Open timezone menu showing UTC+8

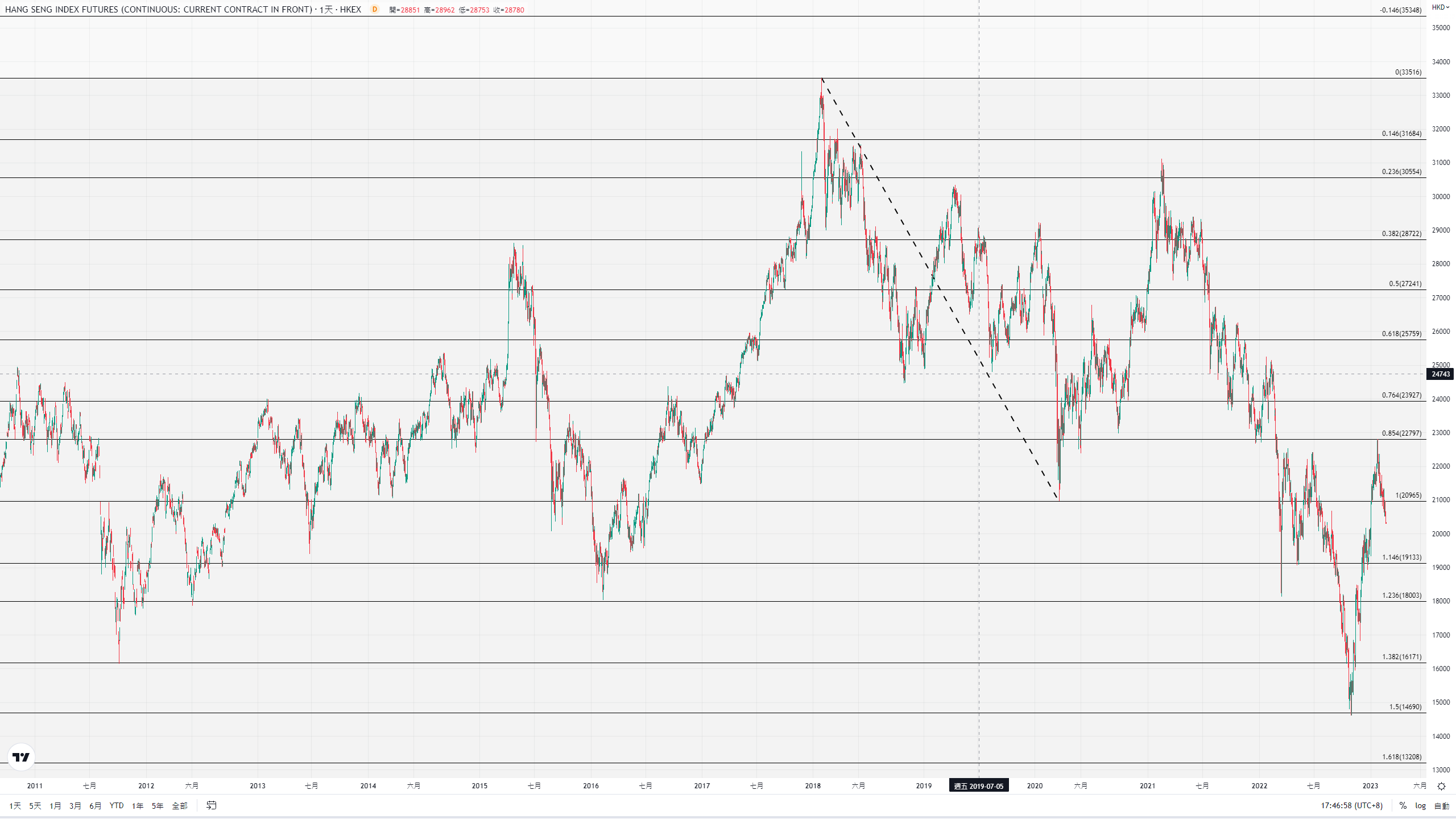[1351, 805]
